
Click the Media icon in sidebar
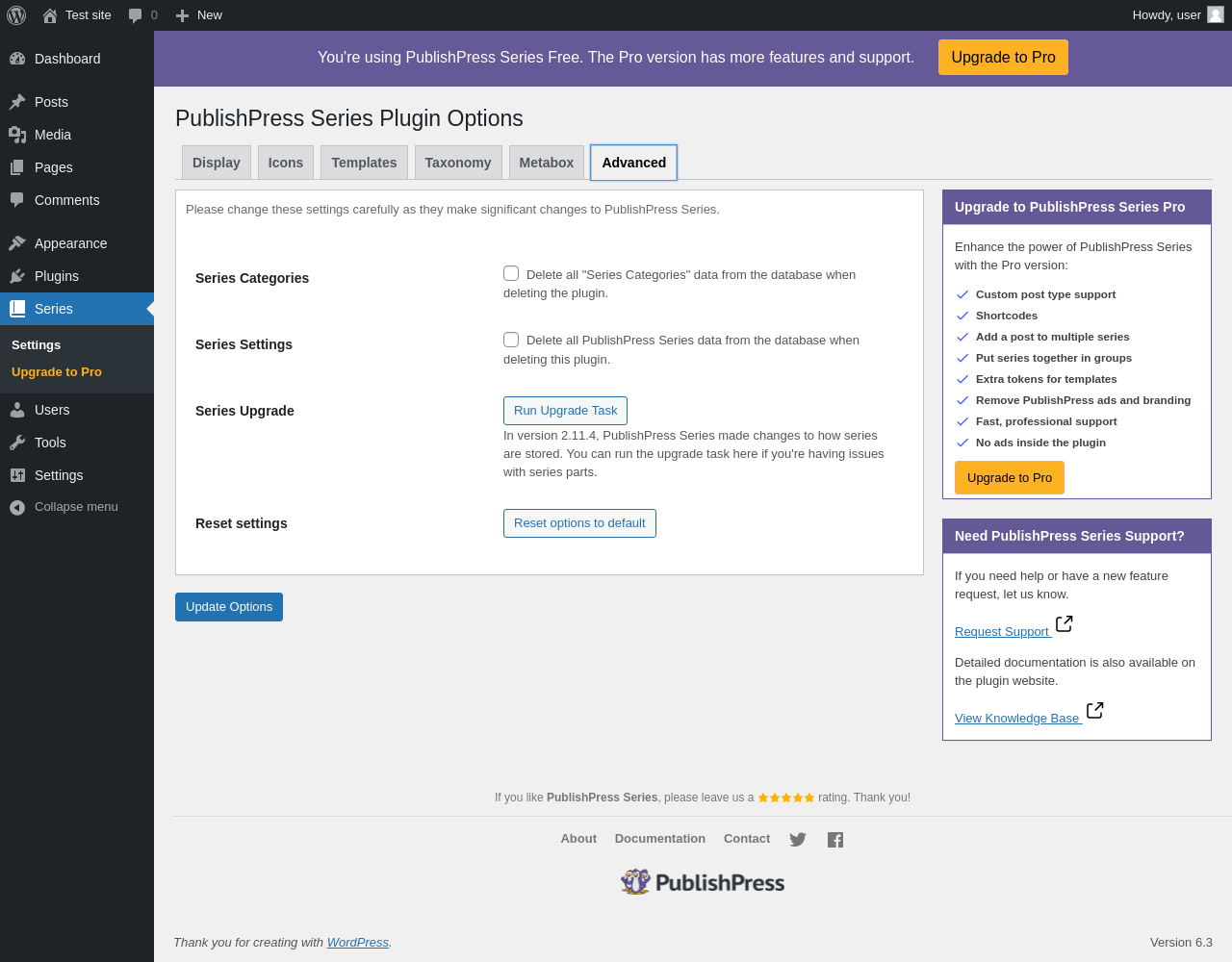point(17,135)
